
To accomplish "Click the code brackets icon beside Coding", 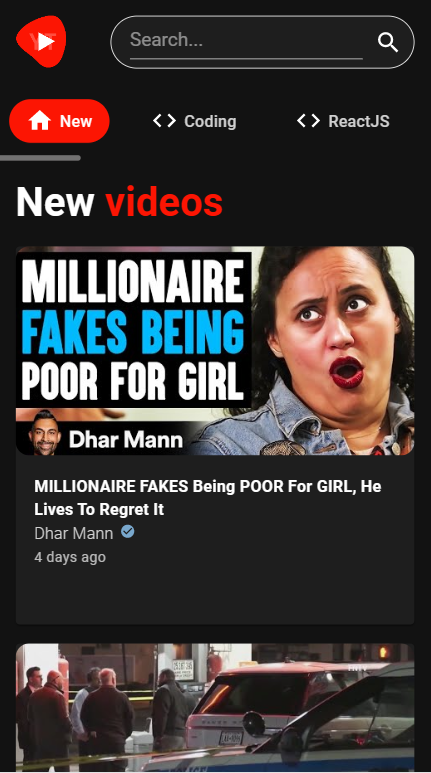I will pyautogui.click(x=164, y=121).
